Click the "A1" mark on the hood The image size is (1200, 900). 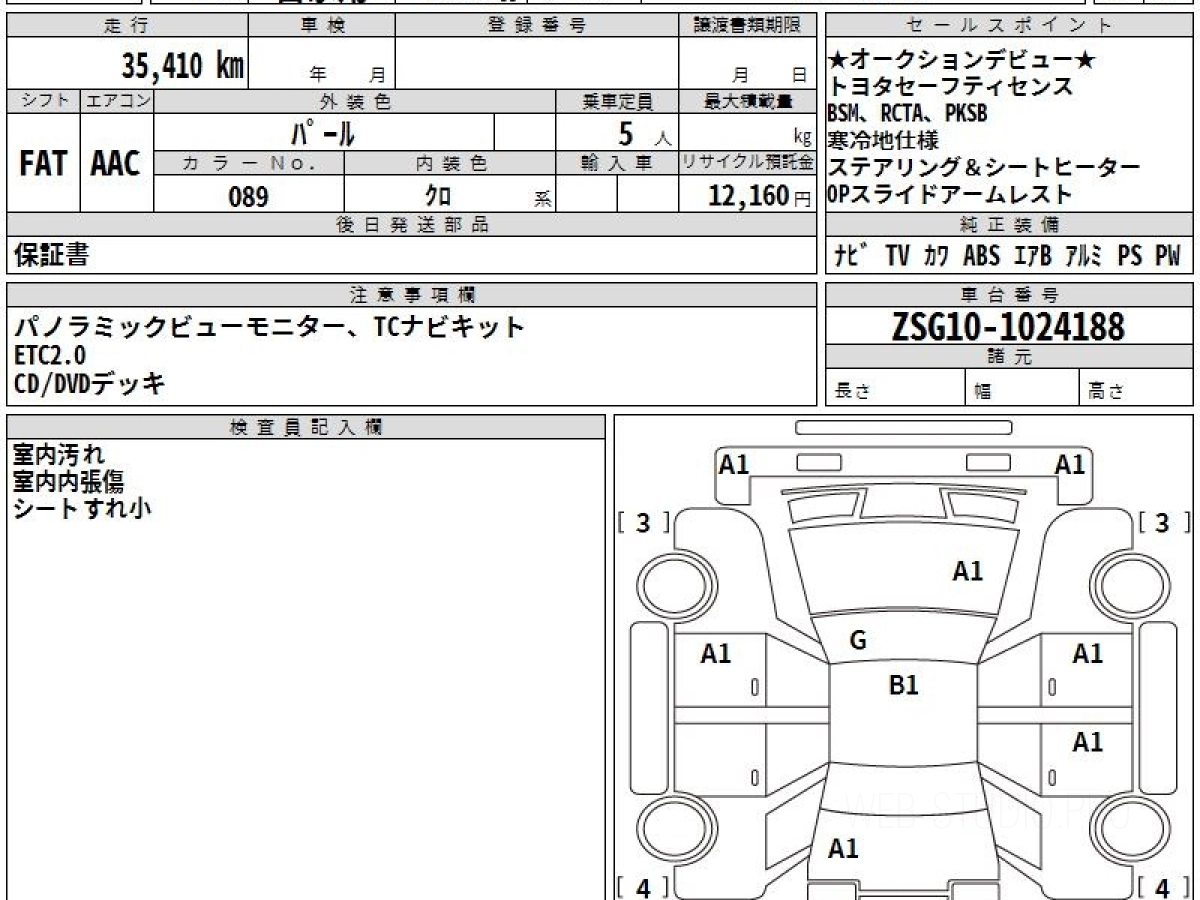coord(967,571)
